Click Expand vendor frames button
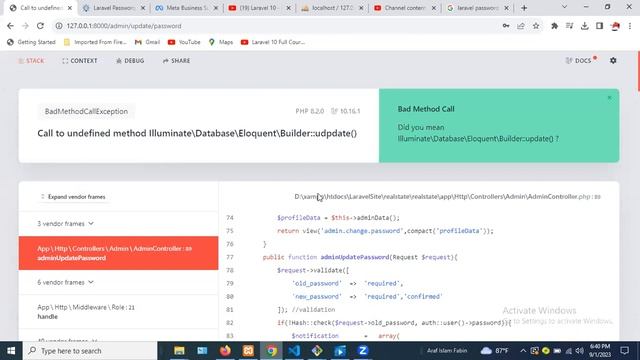Viewport: 640px width, 360px height. tap(73, 197)
